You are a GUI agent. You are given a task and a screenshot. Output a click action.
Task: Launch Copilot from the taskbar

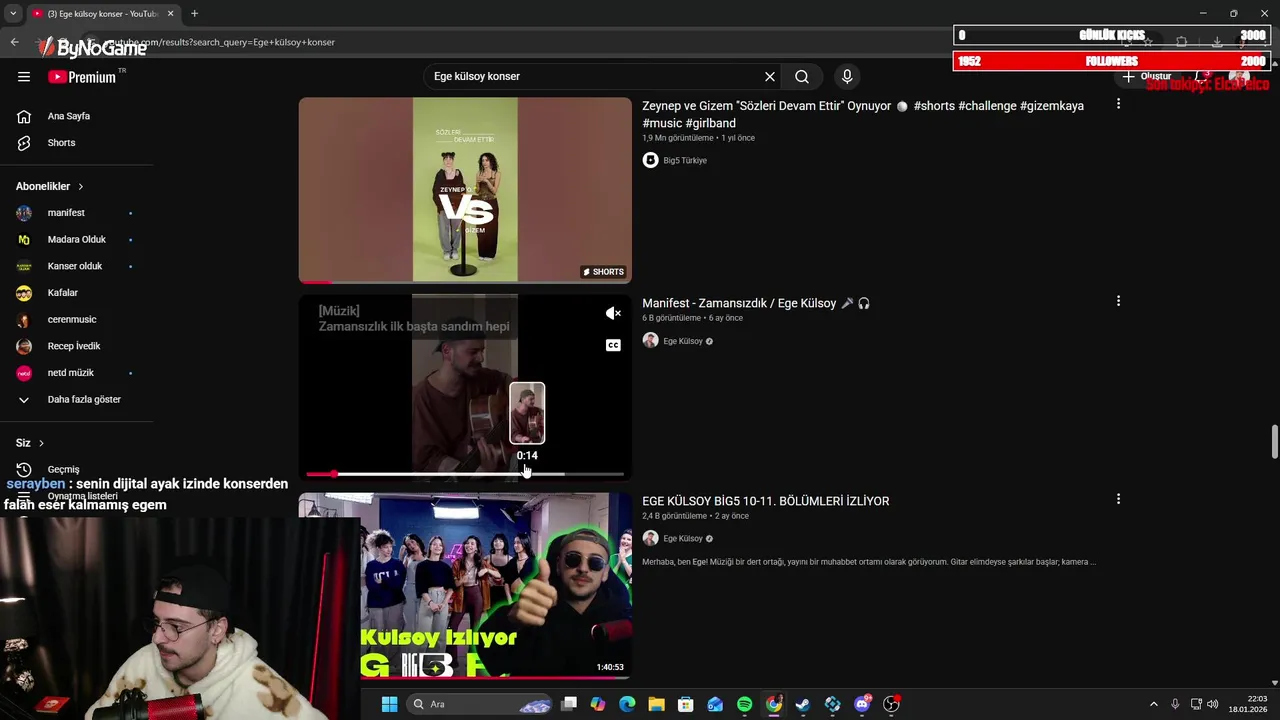coord(598,704)
